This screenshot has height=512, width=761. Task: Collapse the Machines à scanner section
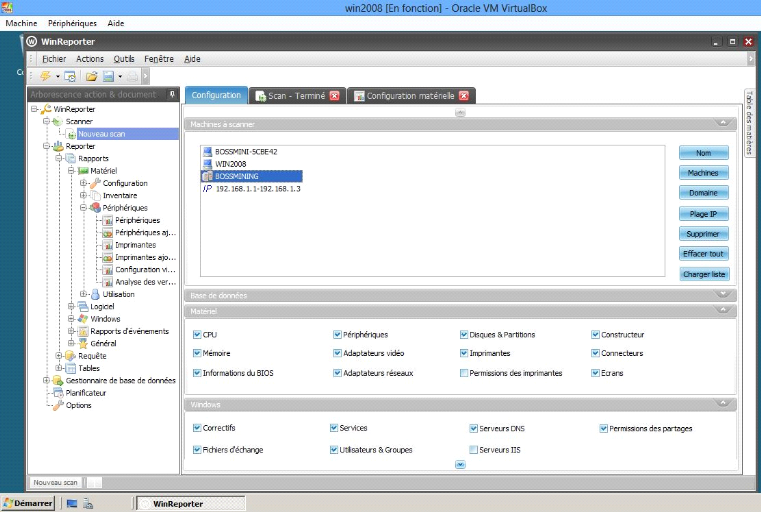click(x=723, y=124)
